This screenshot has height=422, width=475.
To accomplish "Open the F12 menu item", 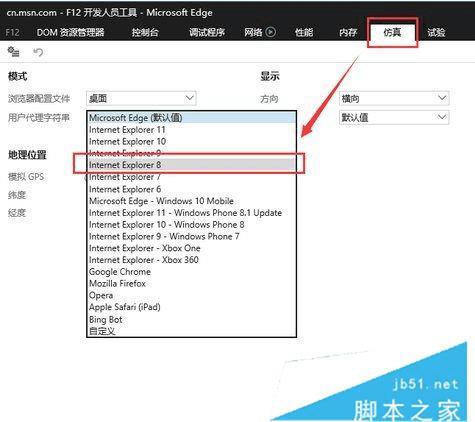I will pyautogui.click(x=12, y=32).
